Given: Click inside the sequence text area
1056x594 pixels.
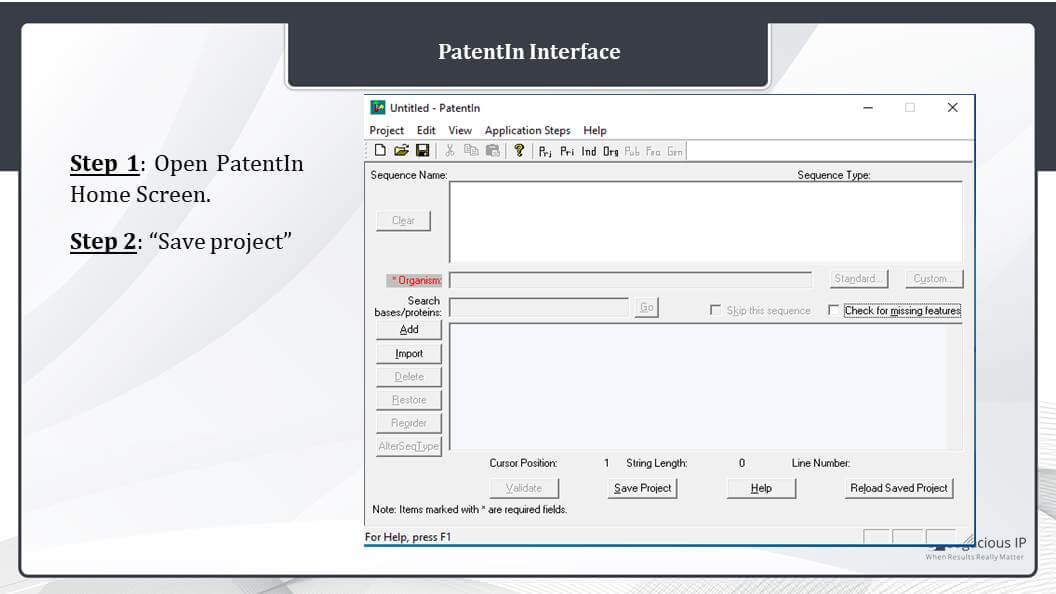Looking at the screenshot, I should 698,387.
